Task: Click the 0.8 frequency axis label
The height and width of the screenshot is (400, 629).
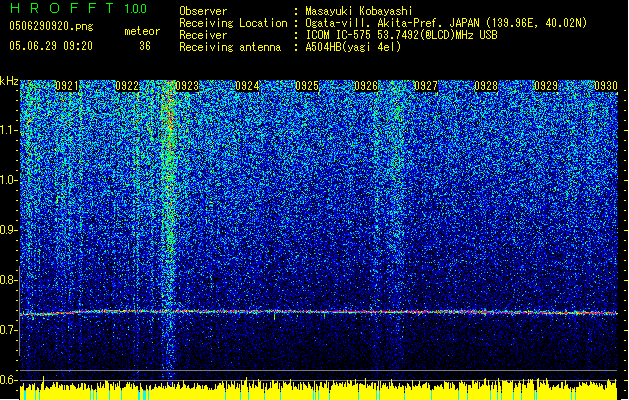Action: point(9,280)
